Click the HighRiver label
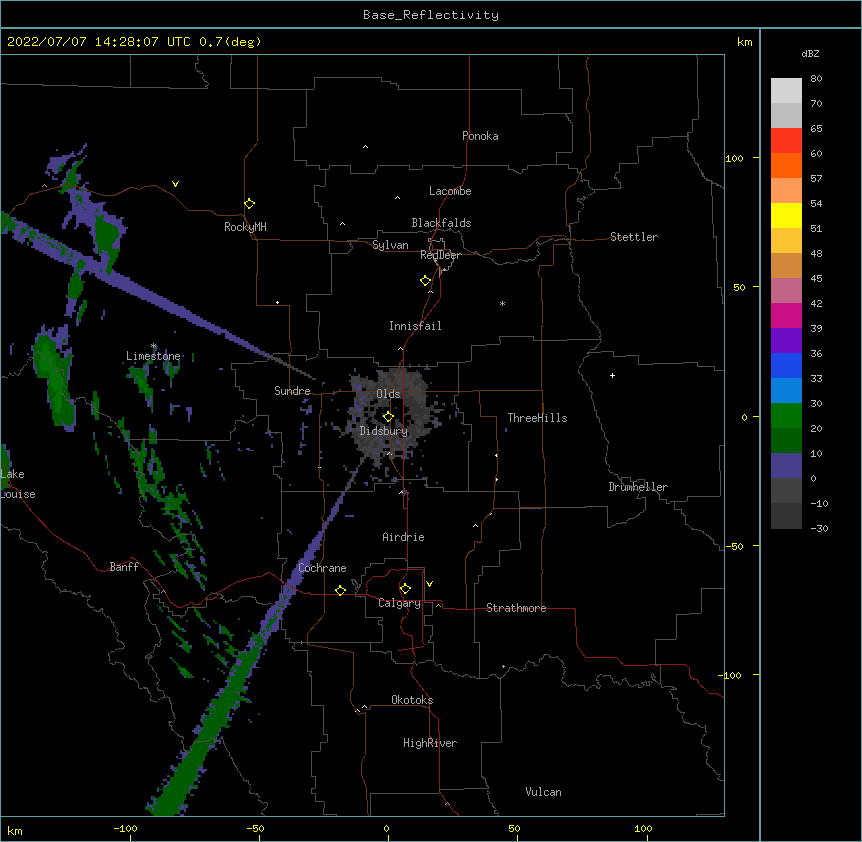The width and height of the screenshot is (862, 842). 430,743
